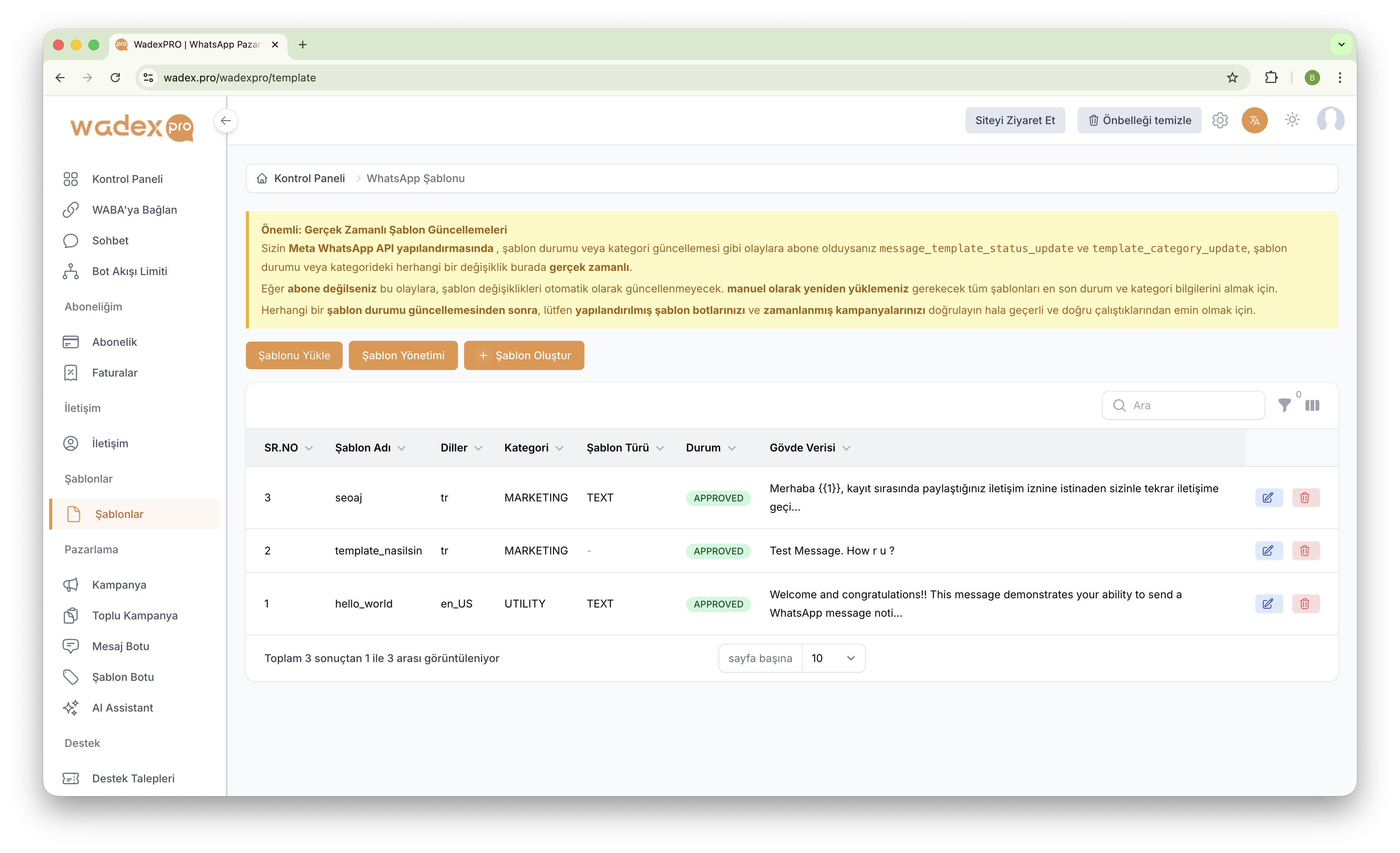Sort by the Şablon Adı column chevron
1400x853 pixels.
coord(402,448)
